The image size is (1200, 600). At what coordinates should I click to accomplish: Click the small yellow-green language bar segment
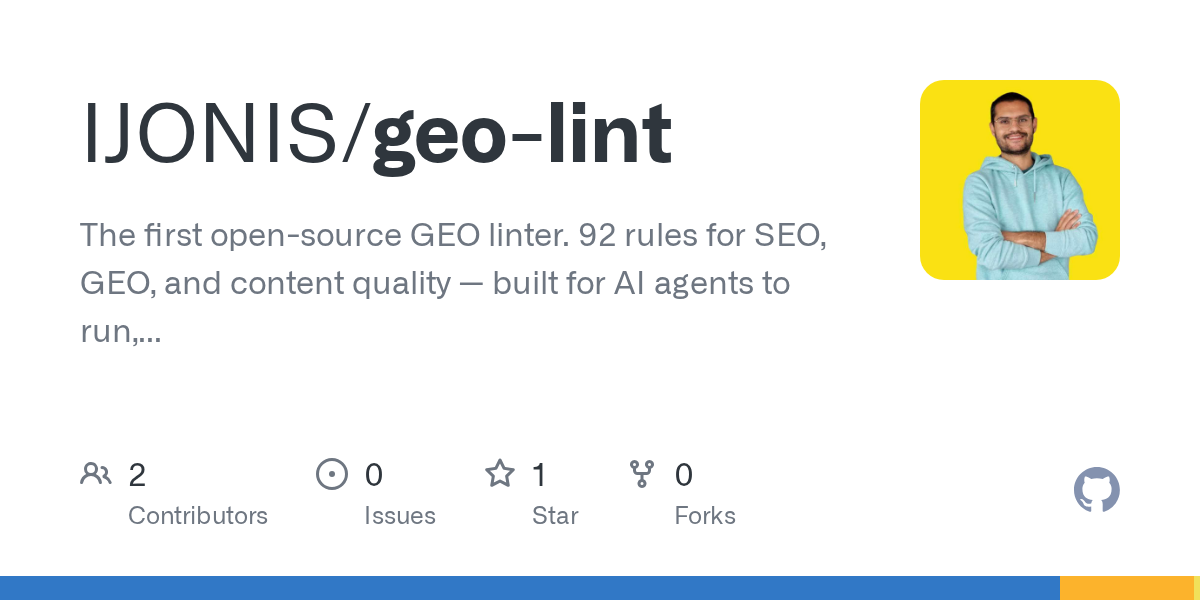pos(1196,588)
